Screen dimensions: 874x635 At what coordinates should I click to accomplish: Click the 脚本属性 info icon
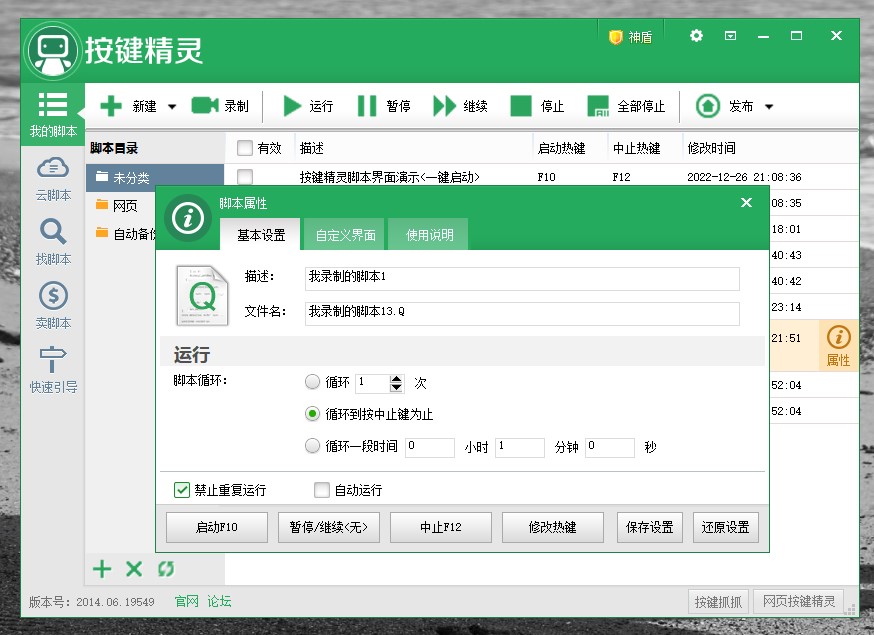188,218
